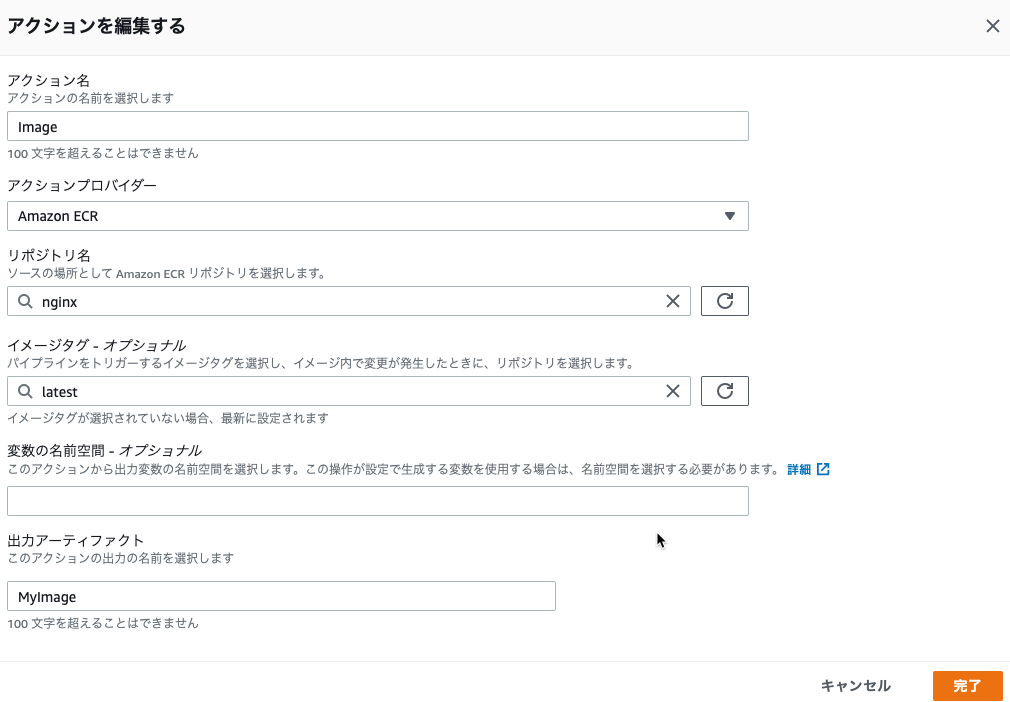Viewport: 1010px width, 702px height.
Task: Open the Amazon ECR action provider dropdown
Action: point(377,216)
